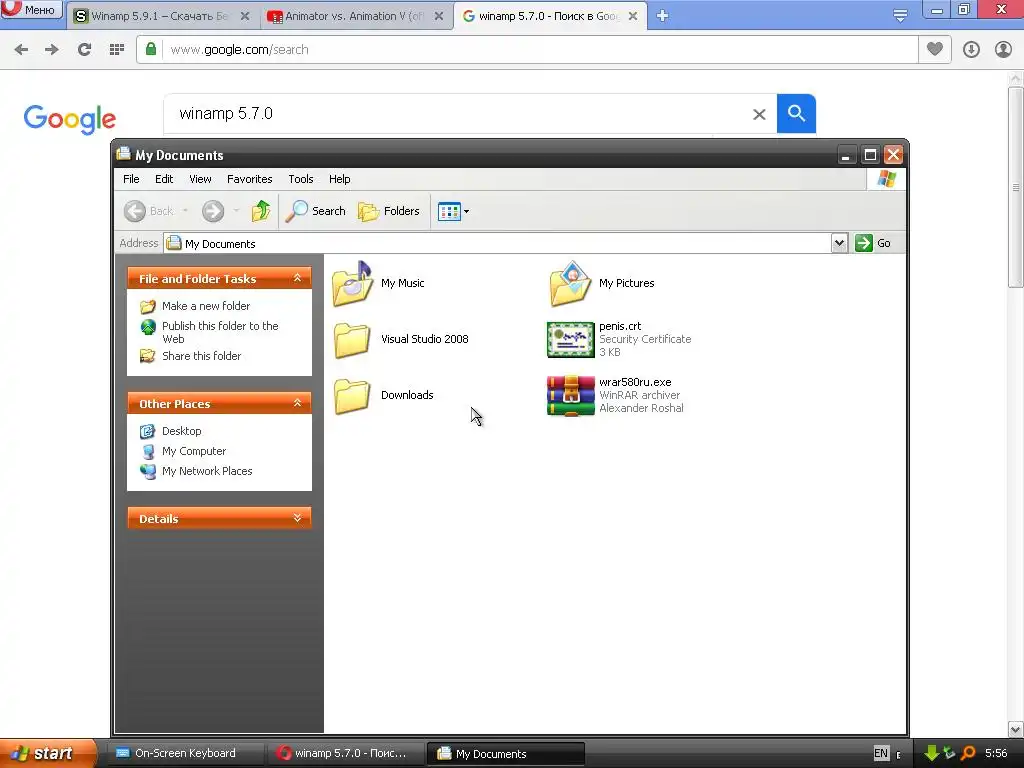Close the winamp 5.7.0 Google tab
Image resolution: width=1024 pixels, height=768 pixels.
point(633,16)
